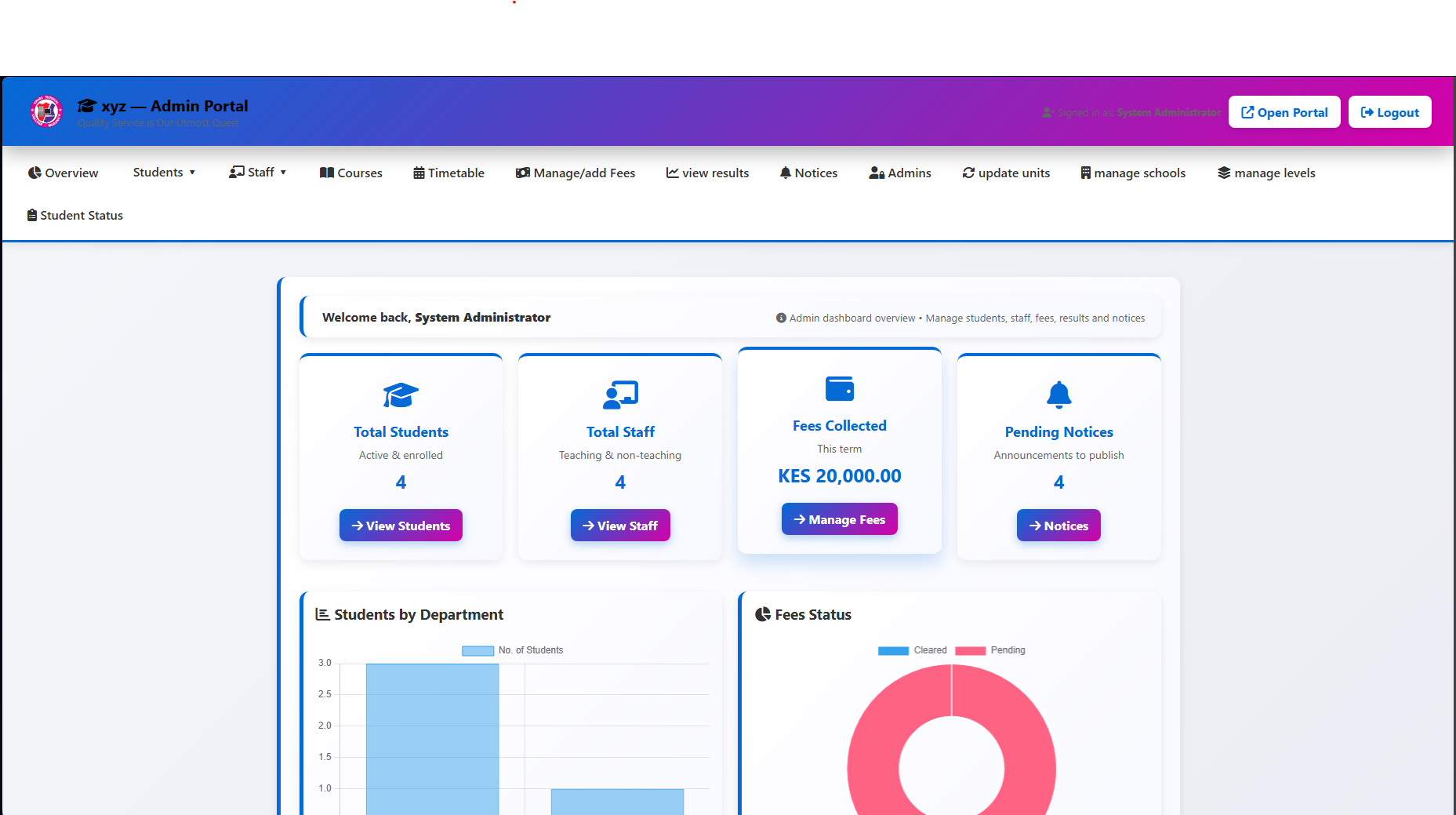Click the Welcome back, System Administrator text
Viewport: 1456px width, 815px height.
(436, 317)
